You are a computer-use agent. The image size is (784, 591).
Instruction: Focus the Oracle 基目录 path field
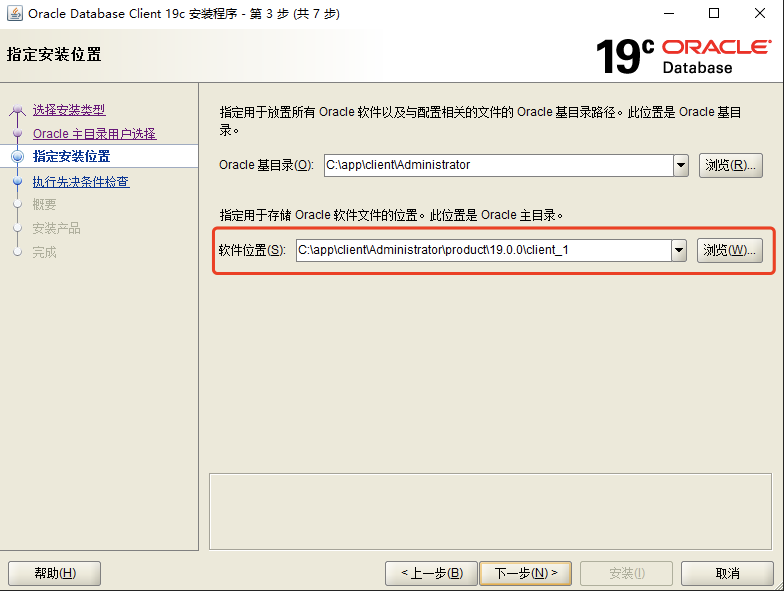(x=498, y=165)
